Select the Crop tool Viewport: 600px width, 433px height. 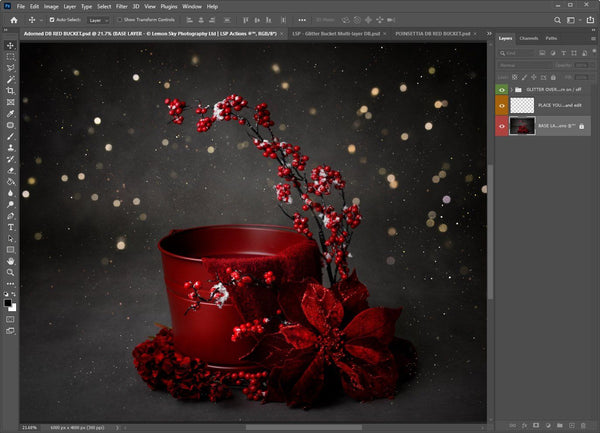tap(10, 91)
